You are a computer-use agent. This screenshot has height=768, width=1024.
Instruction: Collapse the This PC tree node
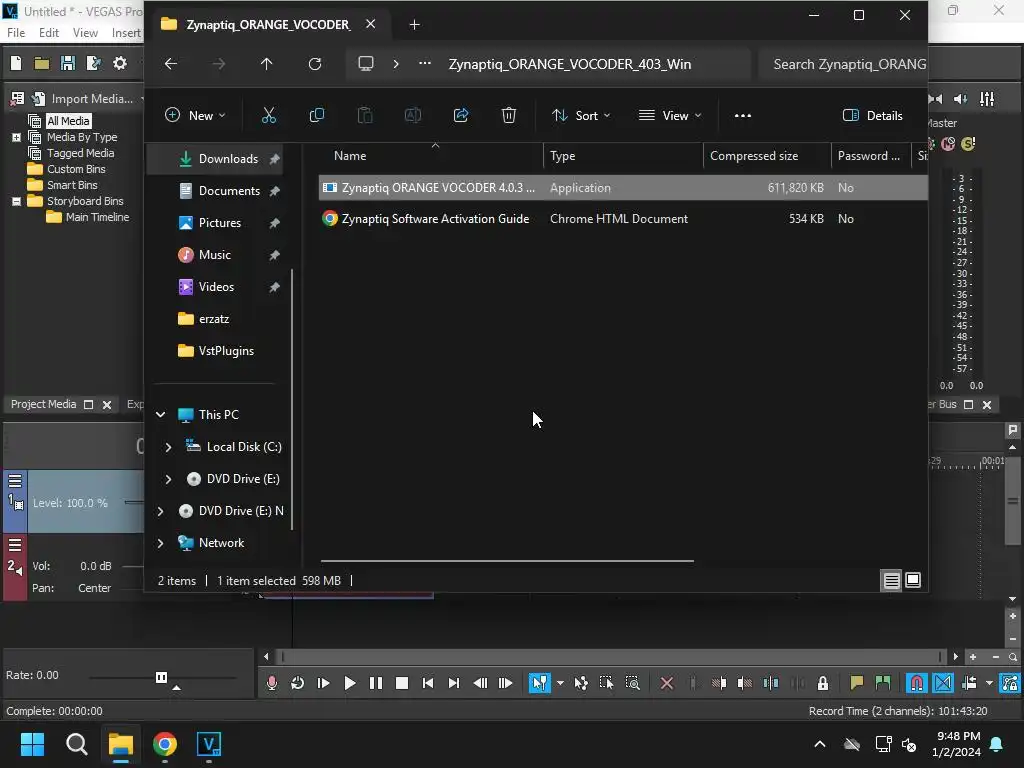(x=161, y=415)
